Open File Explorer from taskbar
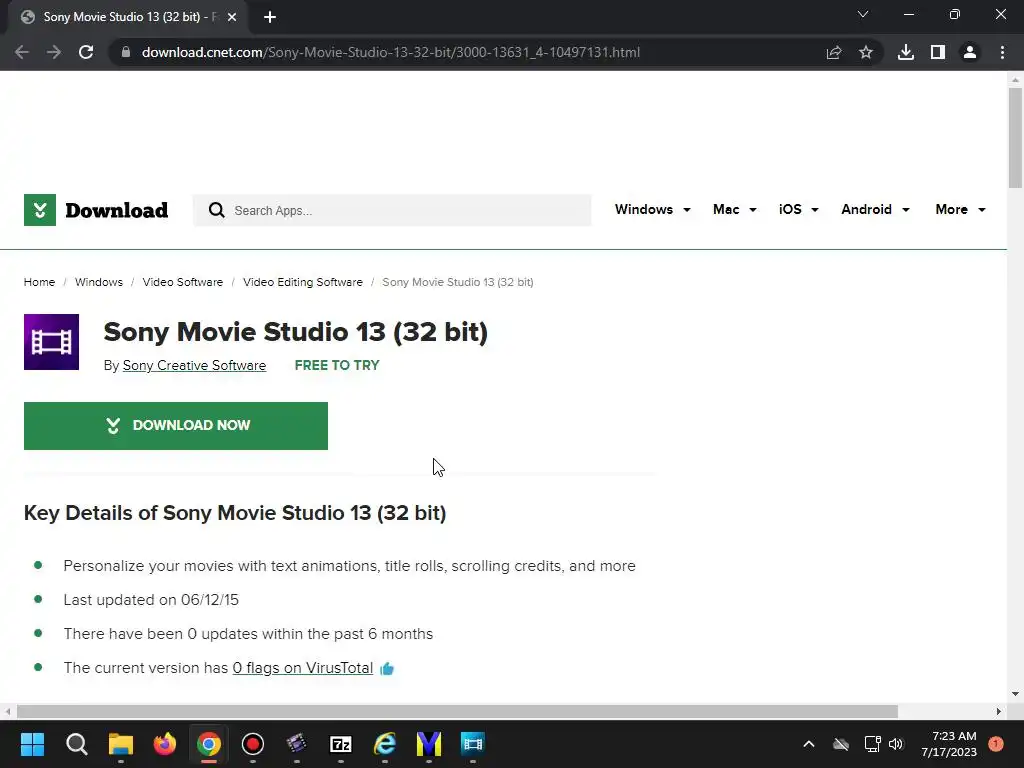This screenshot has height=768, width=1024. pos(121,744)
